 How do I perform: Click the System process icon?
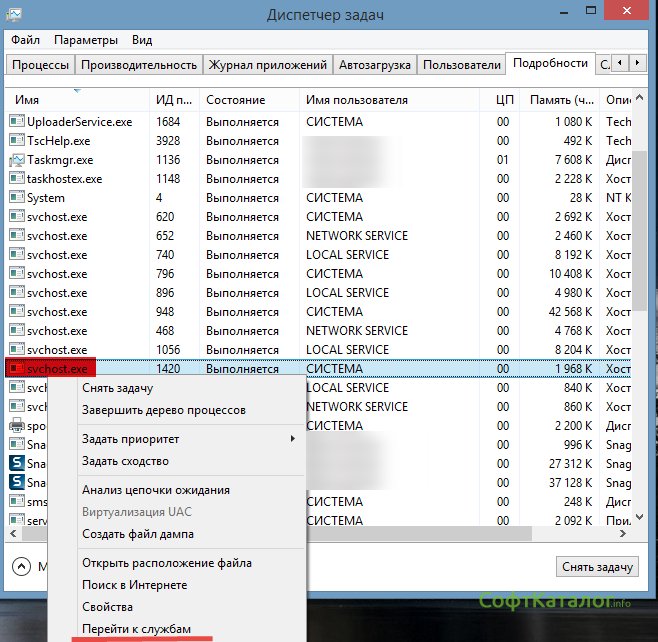coord(17,198)
